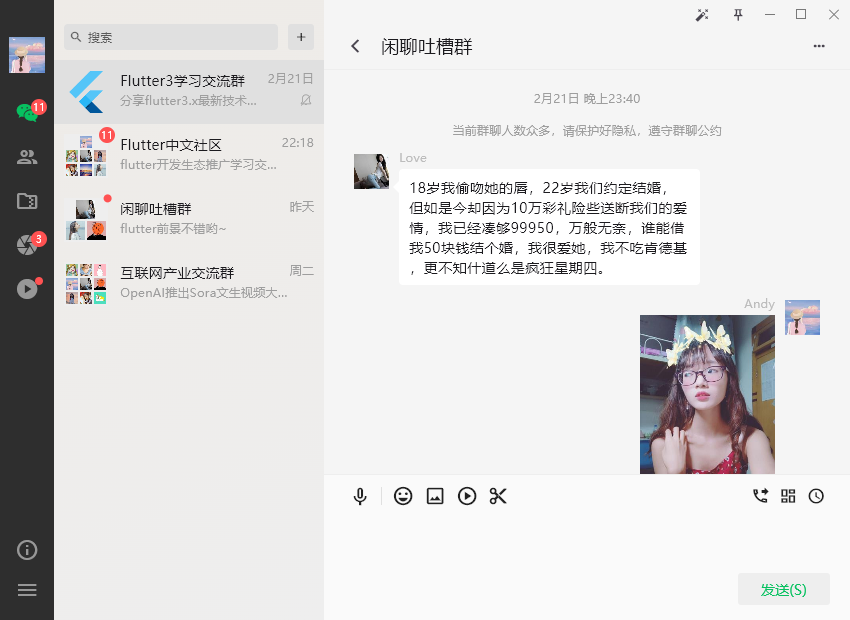Click the group privacy notice text
Viewport: 850px width, 620px height.
587,131
